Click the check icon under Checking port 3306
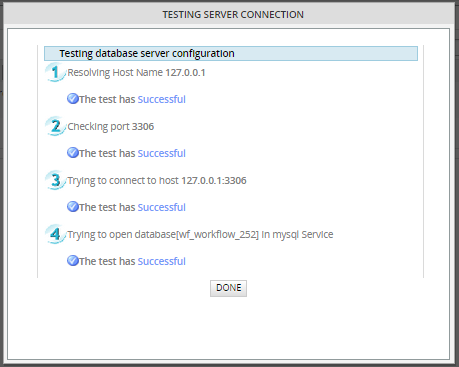Screen dimensions: 459x367 pos(73,153)
